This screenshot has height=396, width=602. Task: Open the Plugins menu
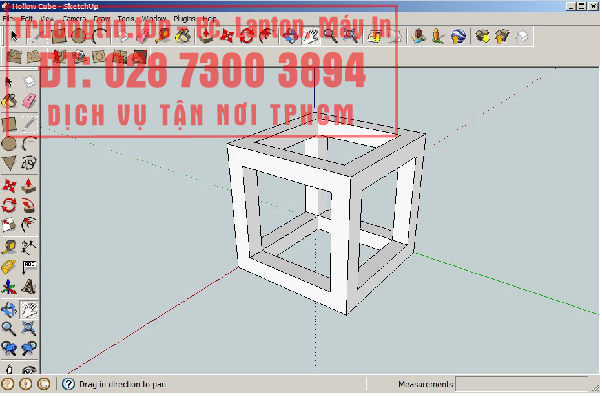click(184, 19)
